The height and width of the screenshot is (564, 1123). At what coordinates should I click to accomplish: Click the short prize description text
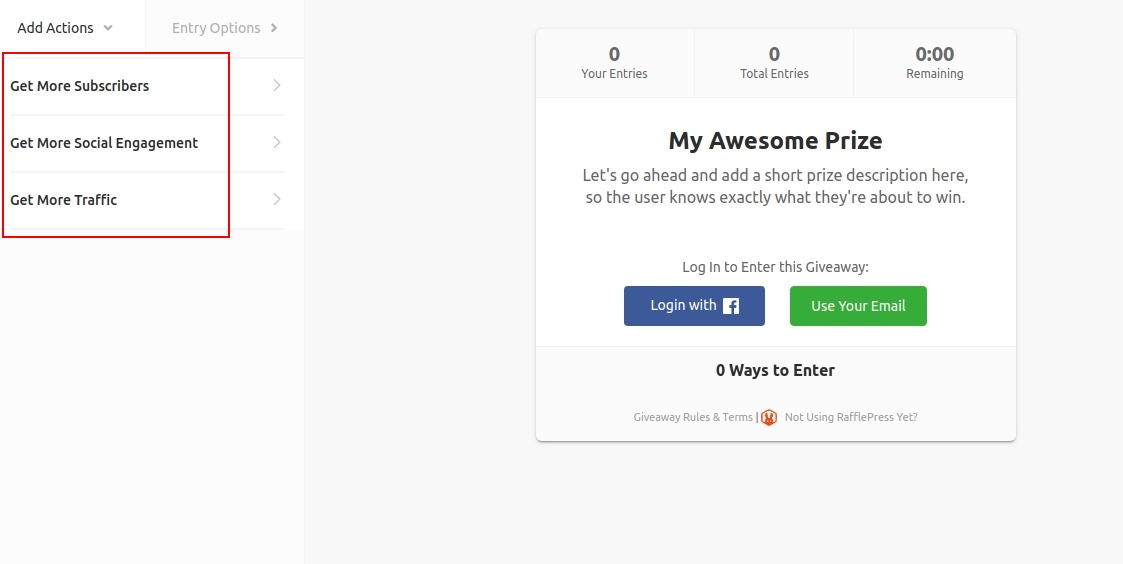(775, 186)
